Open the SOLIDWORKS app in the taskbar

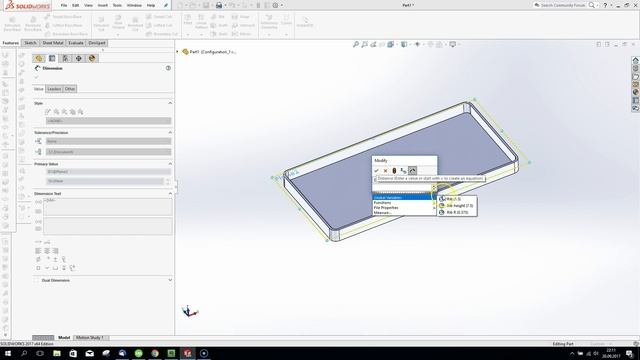pos(188,353)
